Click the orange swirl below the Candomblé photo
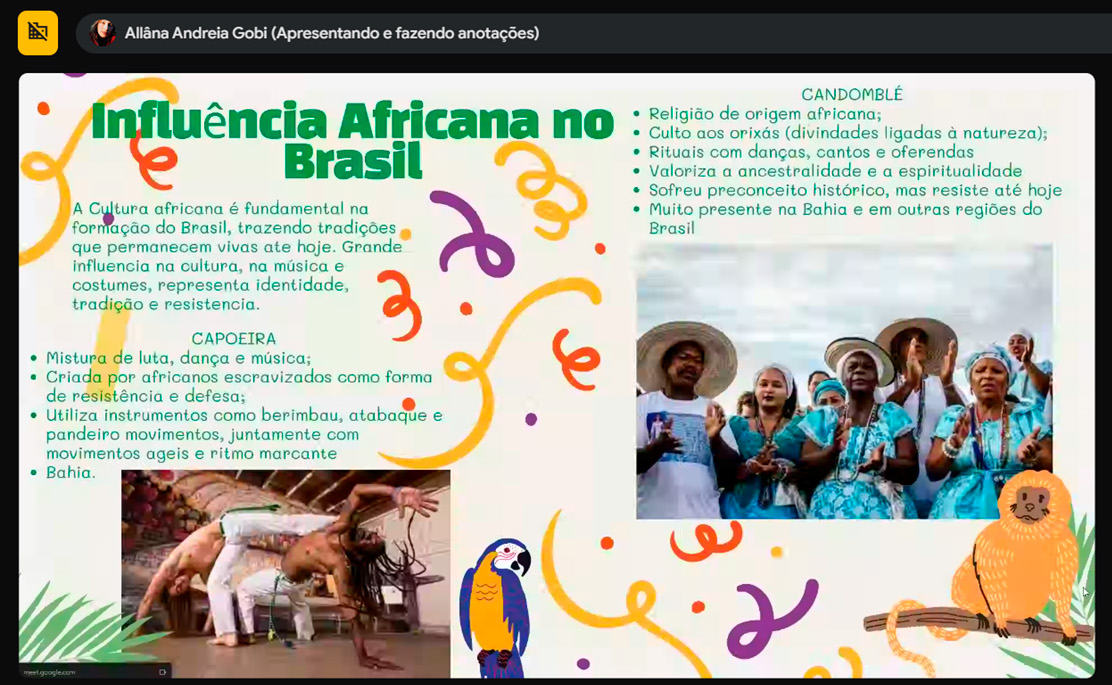The width and height of the screenshot is (1112, 685). [706, 540]
